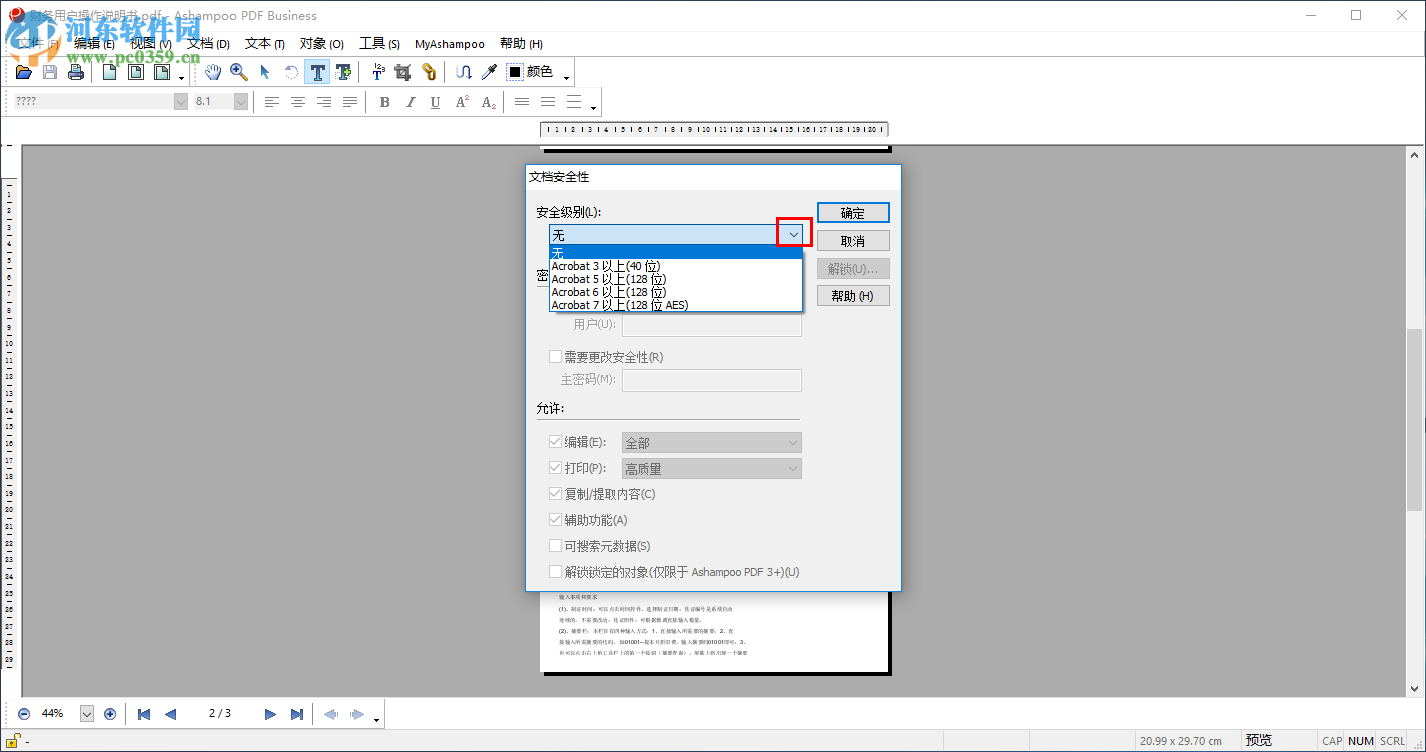Activate the Zoom magnifier tool
Screen dimensions: 1426x752
[x=239, y=71]
